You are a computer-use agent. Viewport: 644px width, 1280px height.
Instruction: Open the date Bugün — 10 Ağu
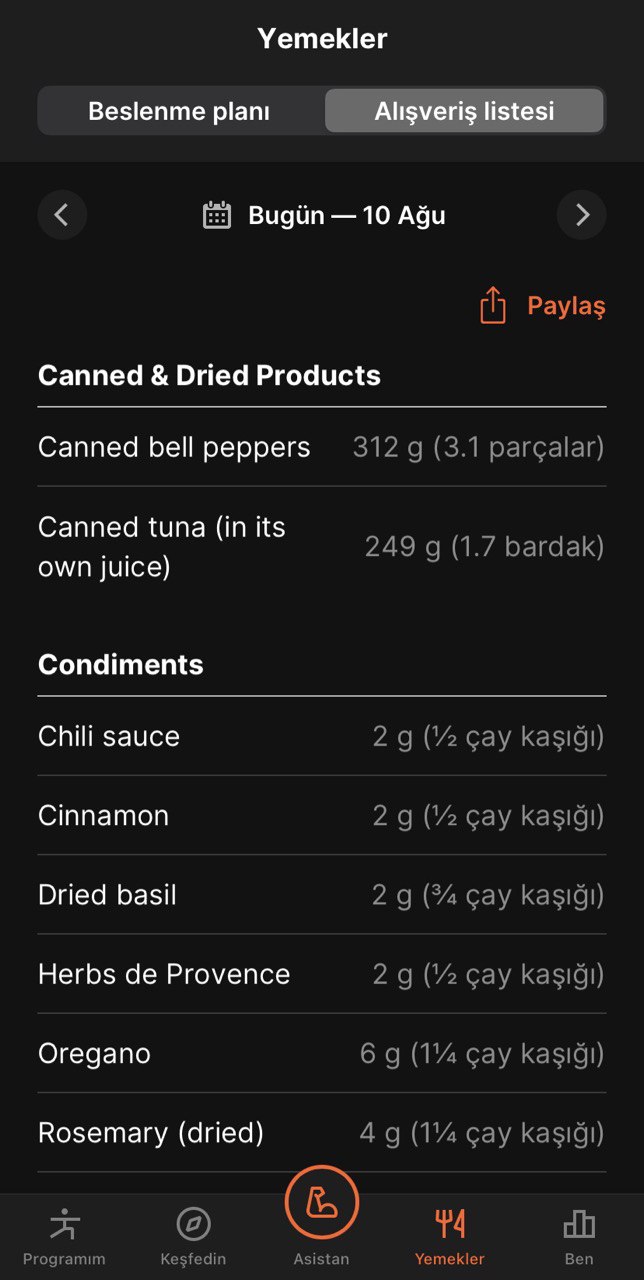click(x=347, y=215)
